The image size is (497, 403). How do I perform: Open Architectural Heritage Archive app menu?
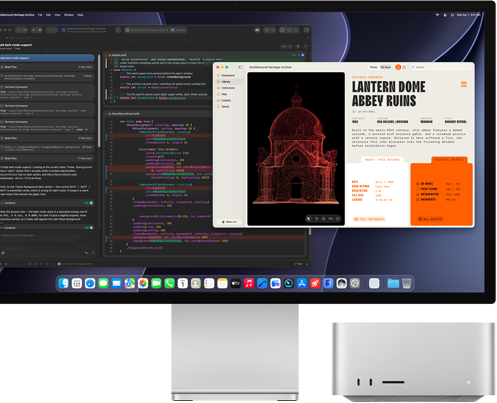click(17, 15)
